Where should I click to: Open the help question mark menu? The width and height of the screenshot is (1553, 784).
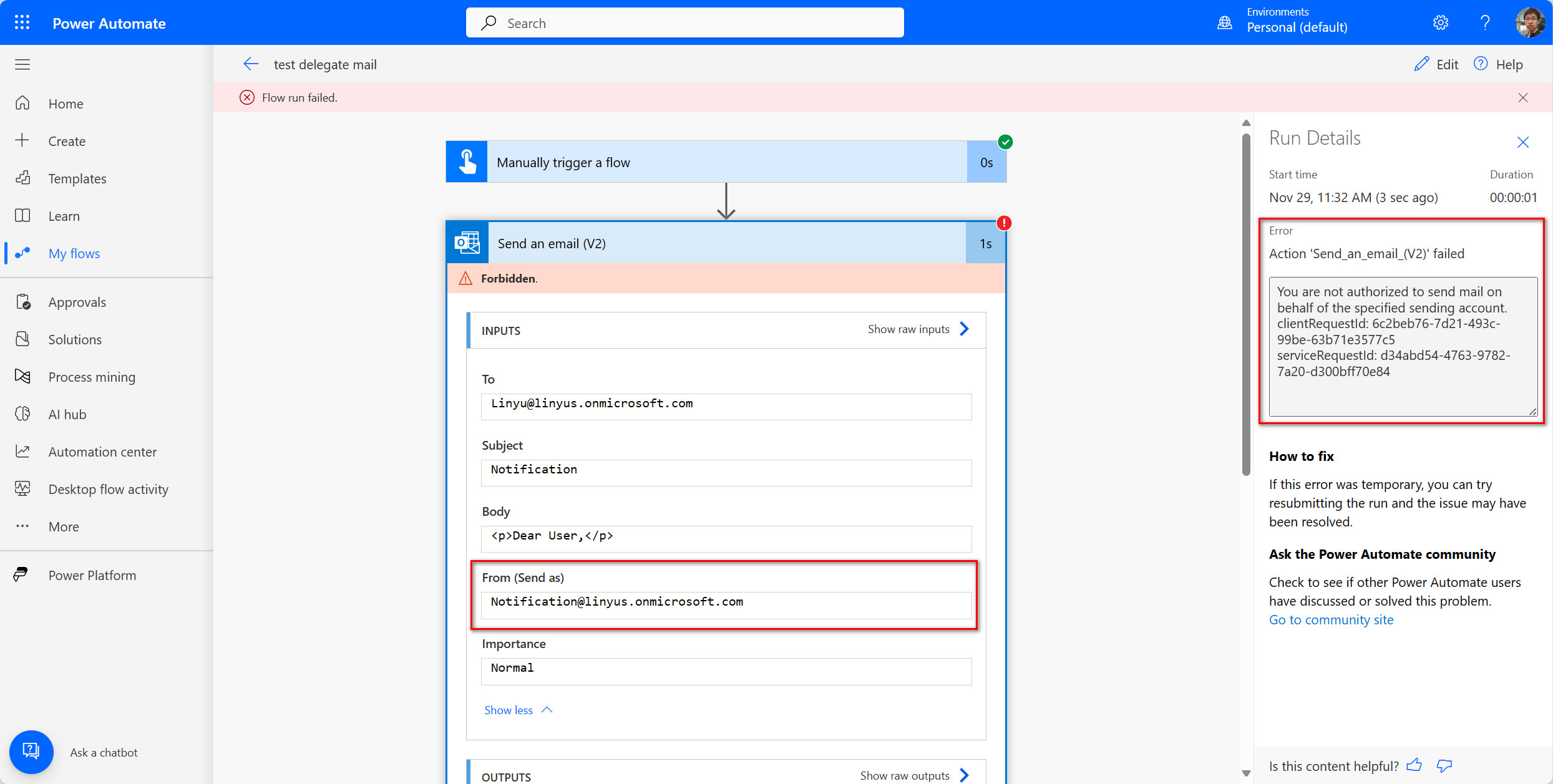point(1486,22)
